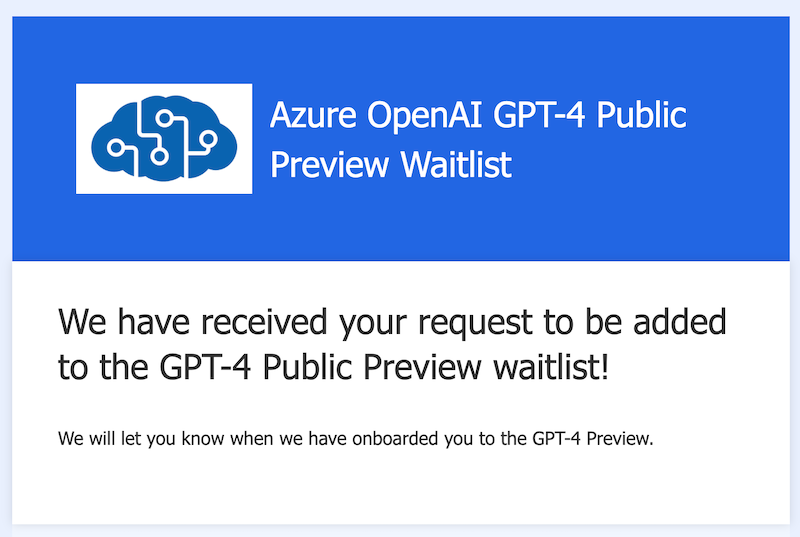Click the brain cloud logo icon
The height and width of the screenshot is (537, 800).
[164, 138]
